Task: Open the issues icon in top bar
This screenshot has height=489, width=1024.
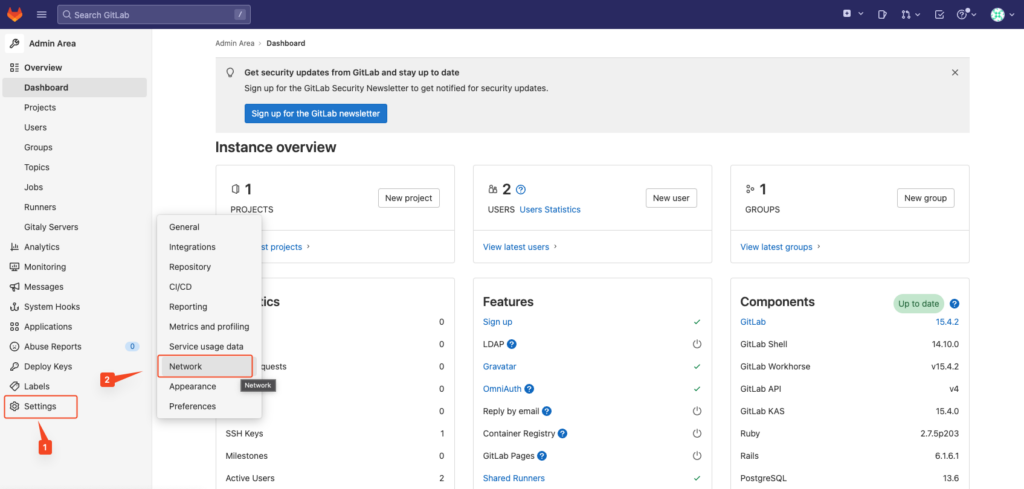Action: [x=882, y=14]
